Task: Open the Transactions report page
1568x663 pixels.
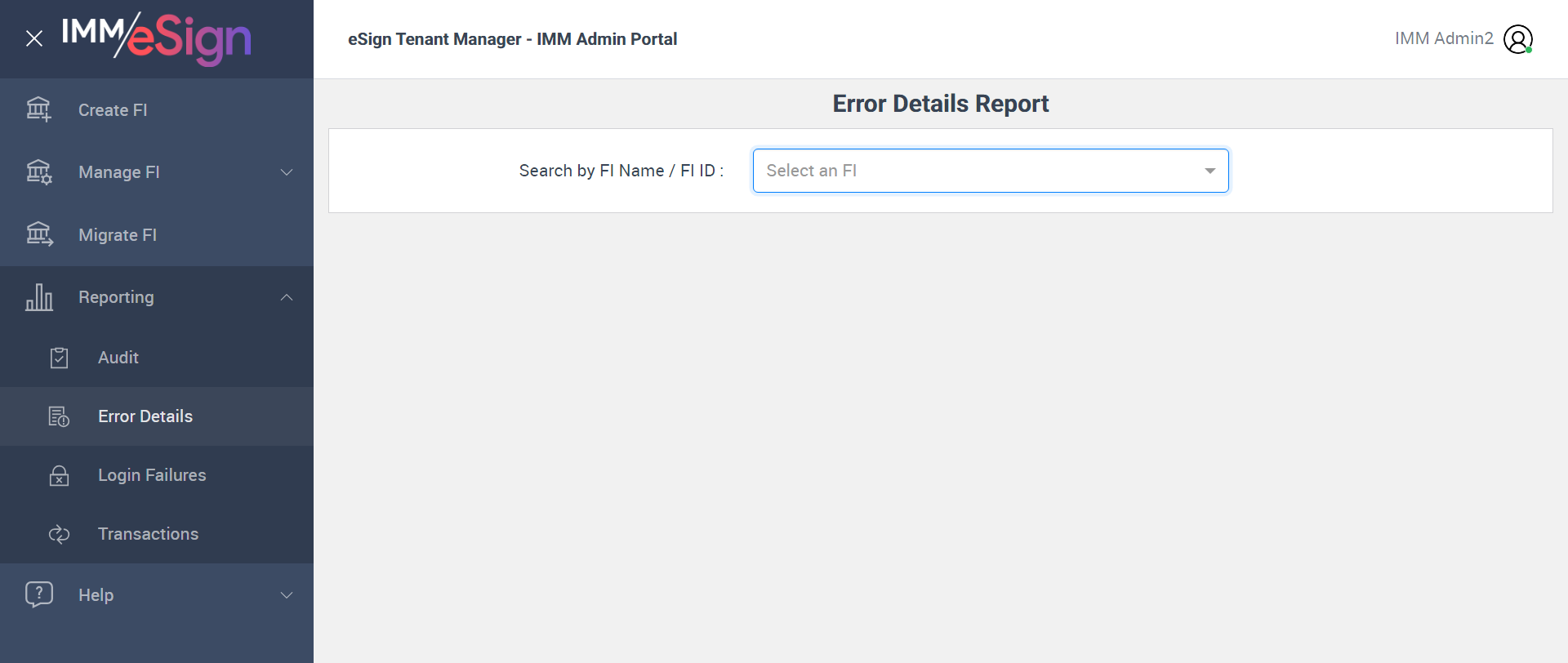Action: coord(148,534)
